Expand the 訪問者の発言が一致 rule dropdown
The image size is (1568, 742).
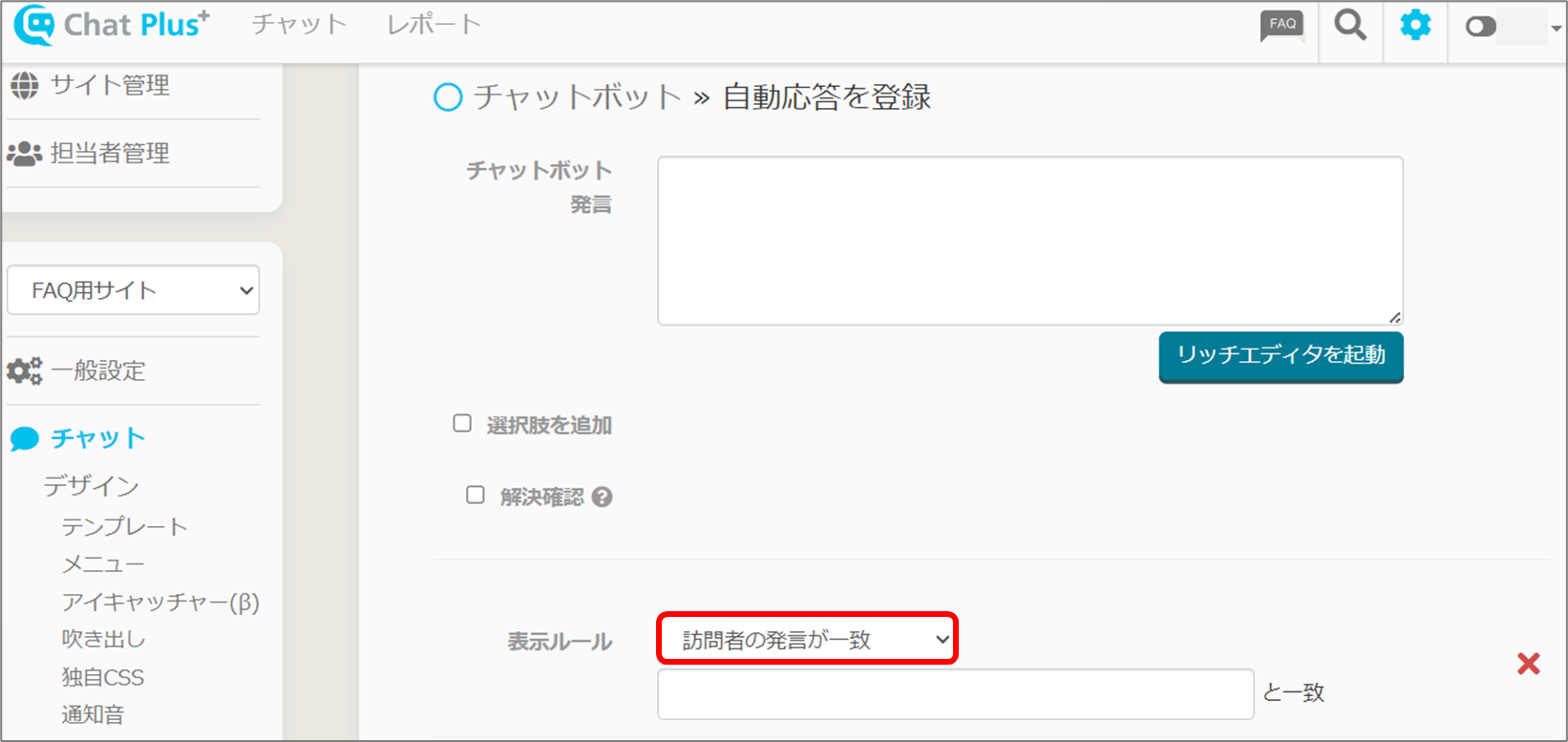807,640
